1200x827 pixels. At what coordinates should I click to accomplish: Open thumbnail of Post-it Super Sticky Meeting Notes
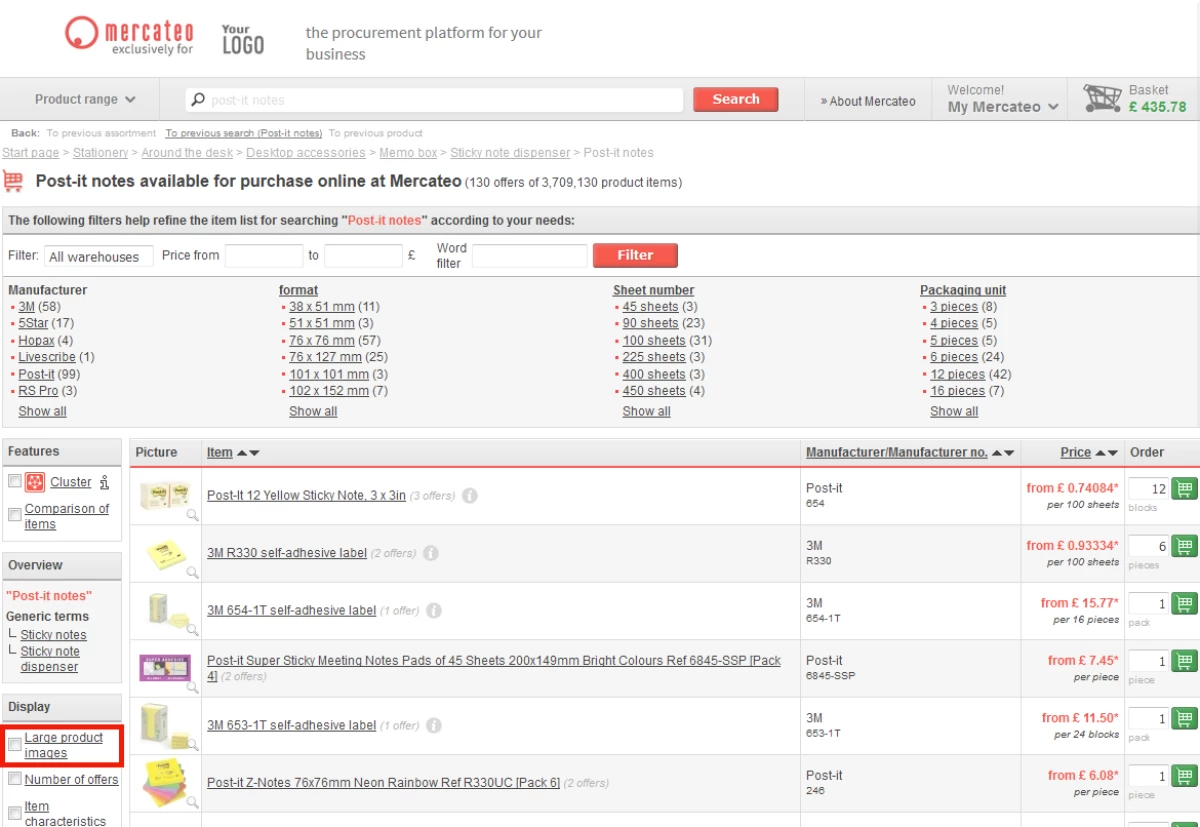coord(165,667)
